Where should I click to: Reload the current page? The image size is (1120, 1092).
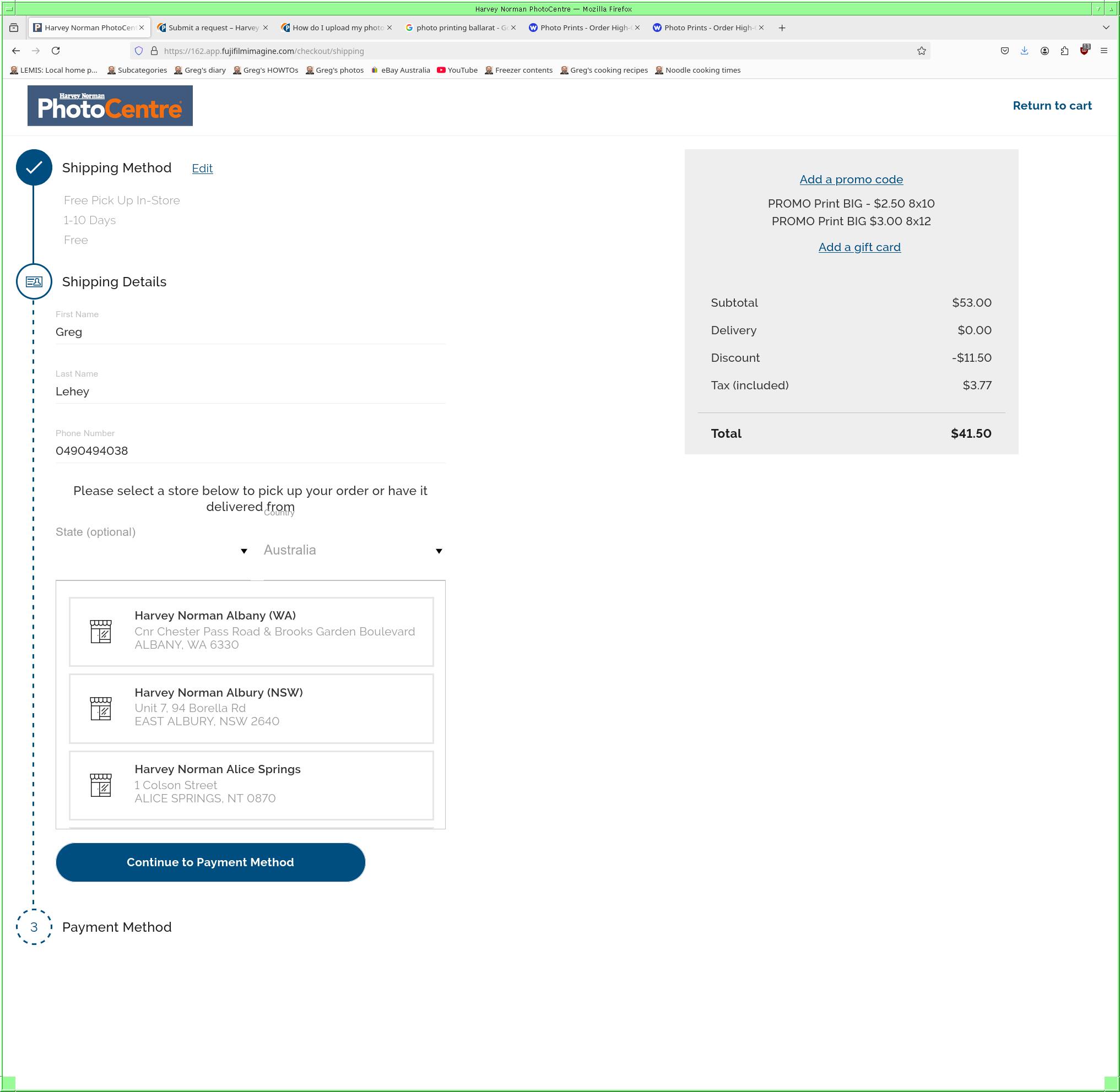click(x=56, y=51)
